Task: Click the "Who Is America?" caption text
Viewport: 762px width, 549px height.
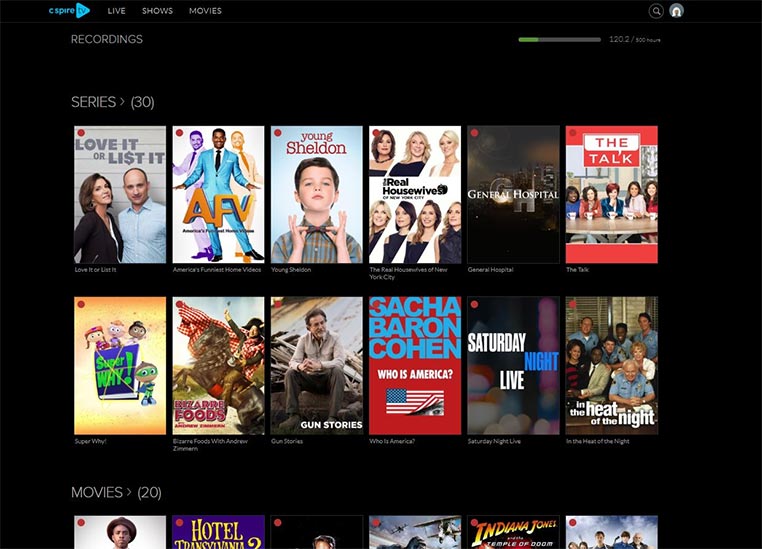Action: 392,441
